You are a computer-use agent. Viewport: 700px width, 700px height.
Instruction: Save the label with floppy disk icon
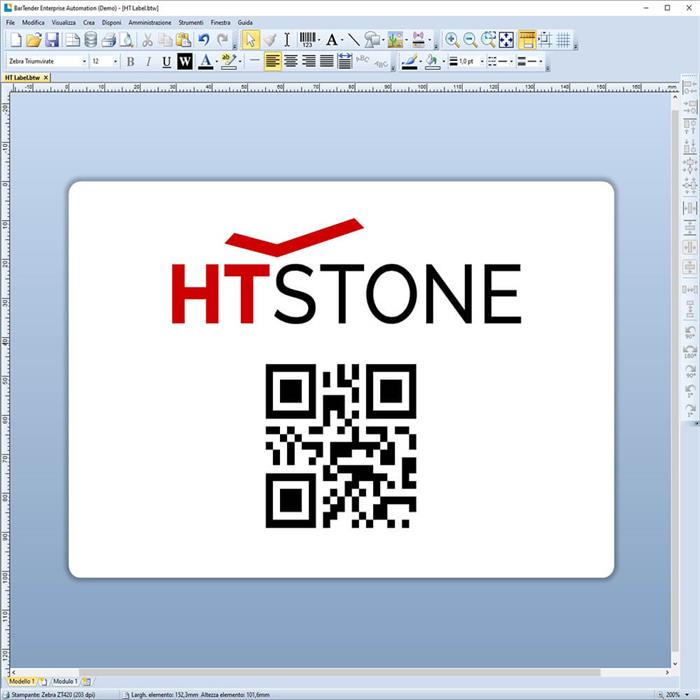click(x=52, y=40)
